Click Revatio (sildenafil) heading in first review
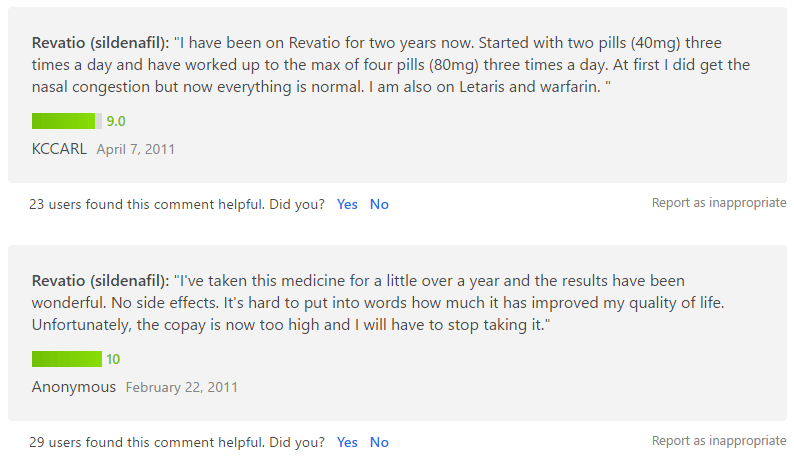 [x=101, y=43]
